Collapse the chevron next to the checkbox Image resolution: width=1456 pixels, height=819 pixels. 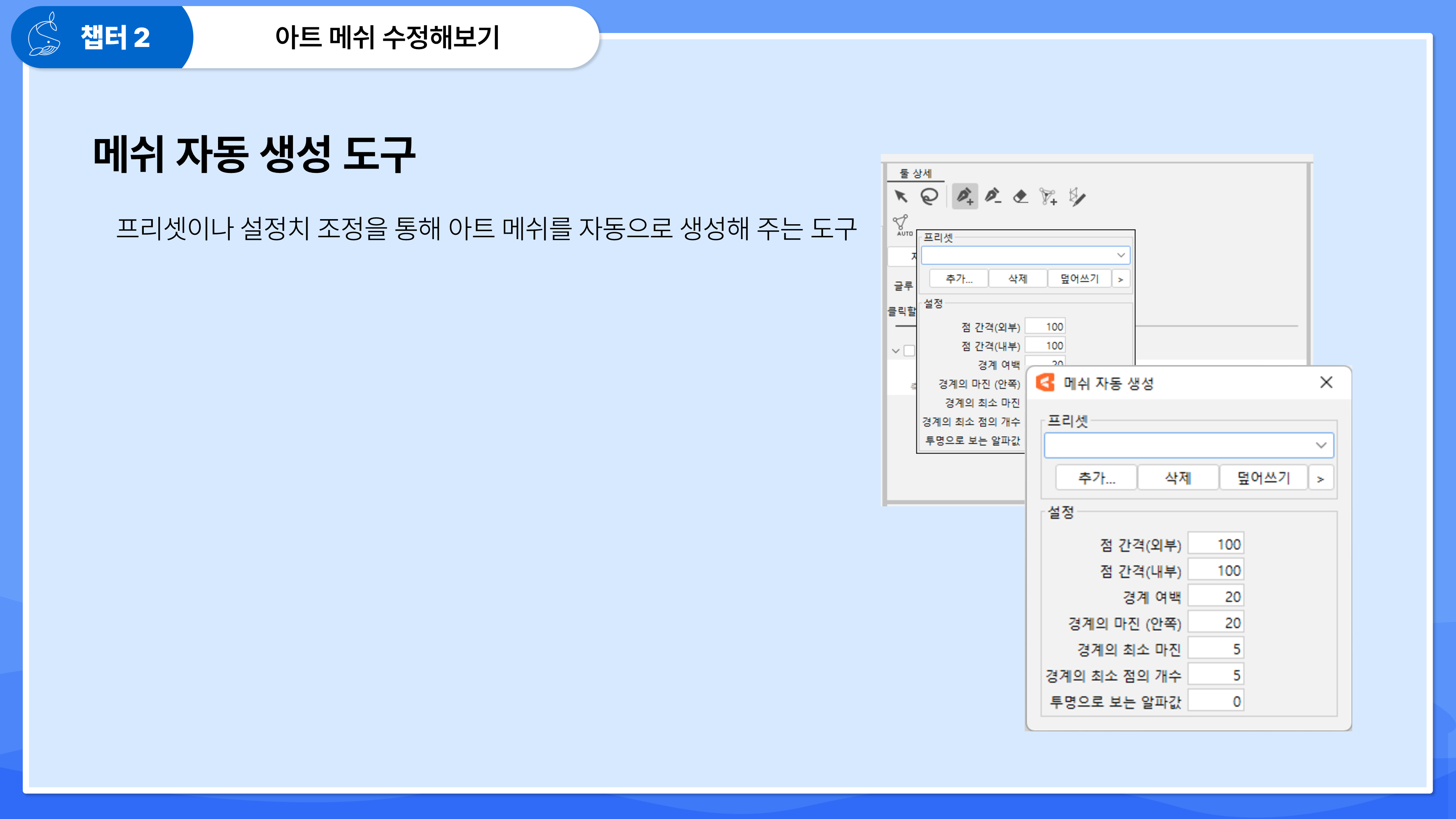point(896,351)
